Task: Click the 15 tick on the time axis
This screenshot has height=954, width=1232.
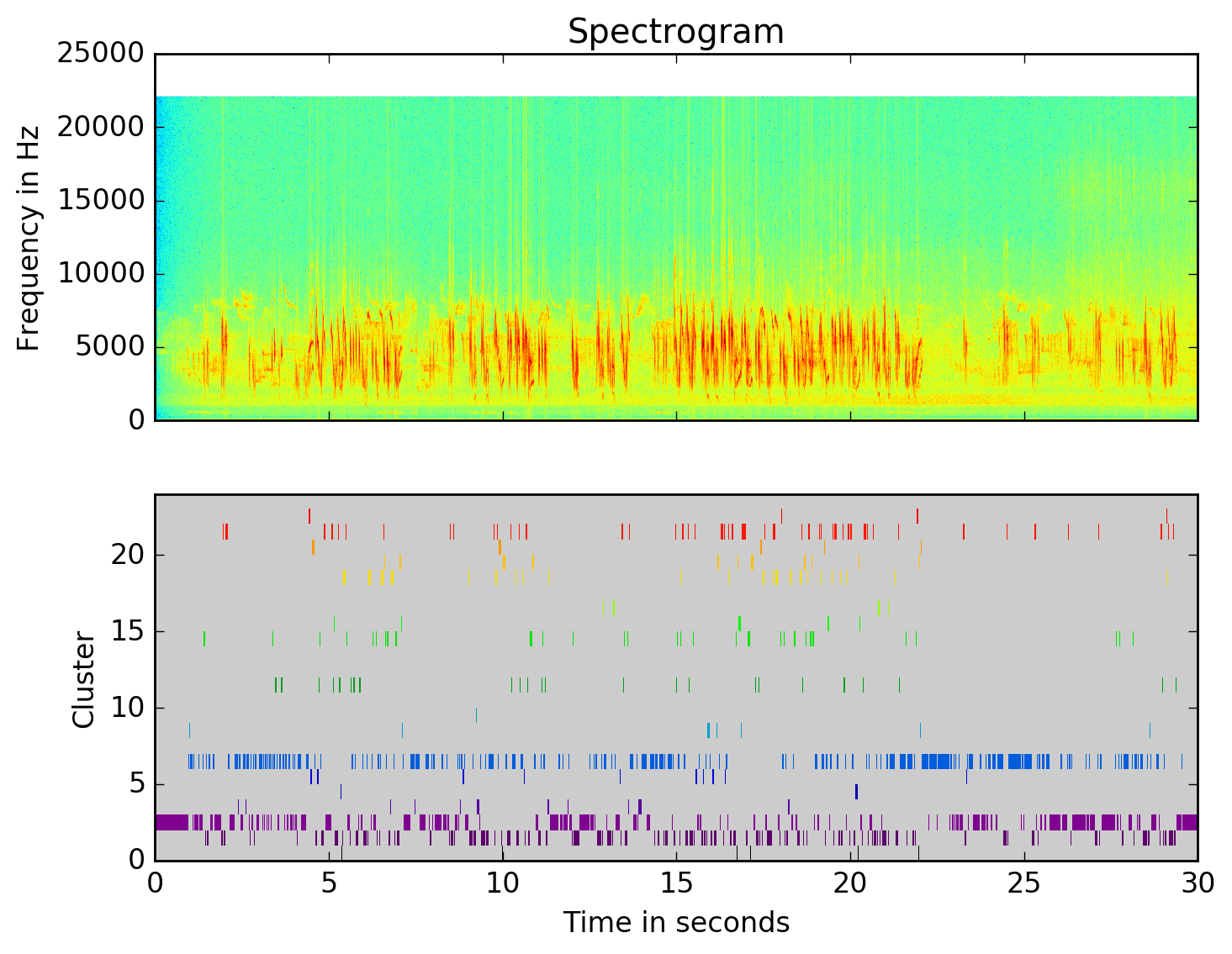Action: tap(676, 884)
